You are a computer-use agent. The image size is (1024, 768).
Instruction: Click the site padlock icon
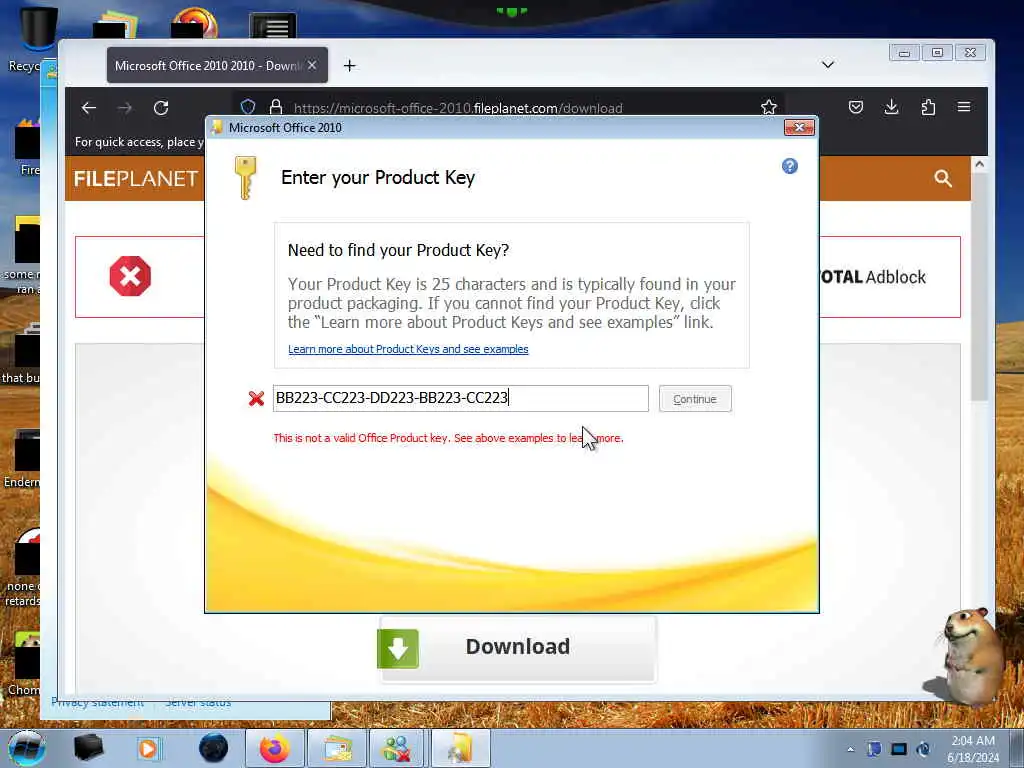coord(276,106)
